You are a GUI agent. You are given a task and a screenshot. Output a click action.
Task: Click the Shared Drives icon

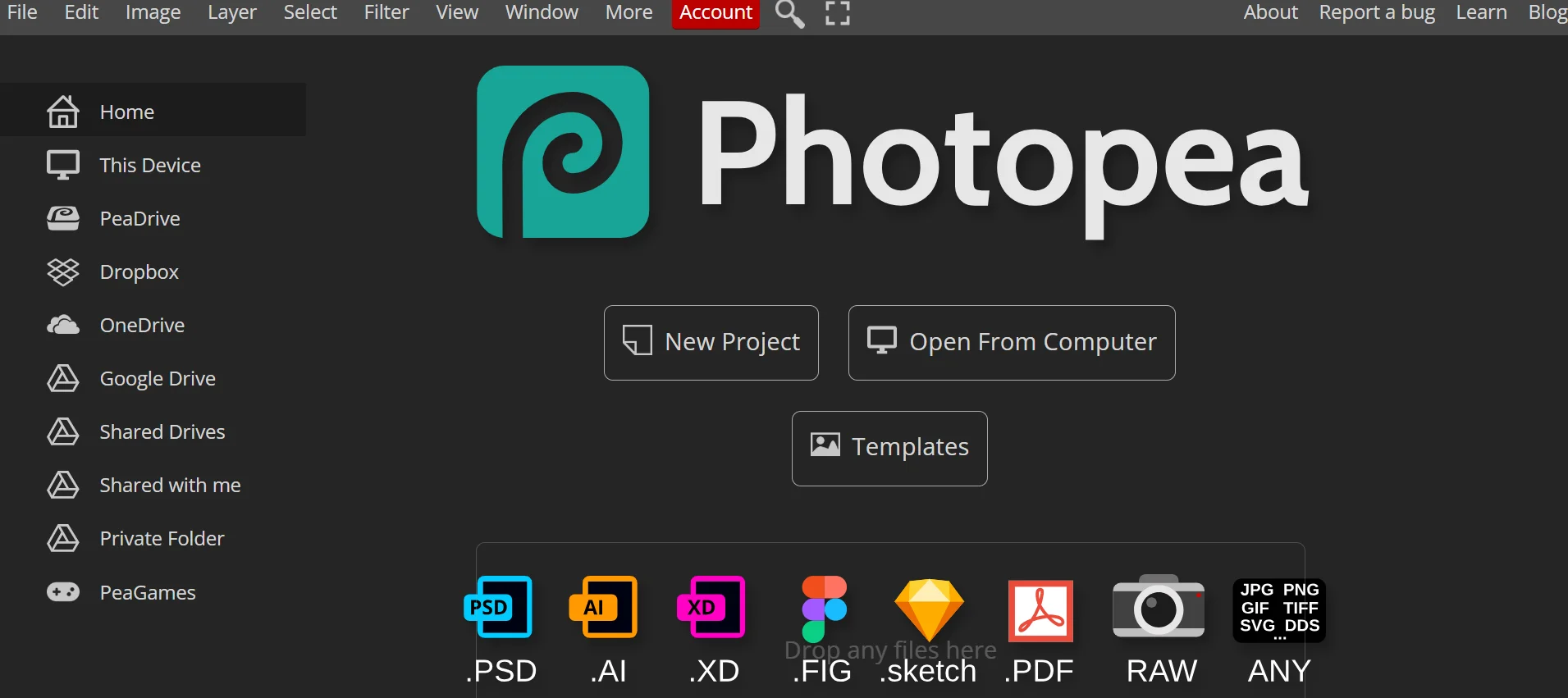point(63,431)
